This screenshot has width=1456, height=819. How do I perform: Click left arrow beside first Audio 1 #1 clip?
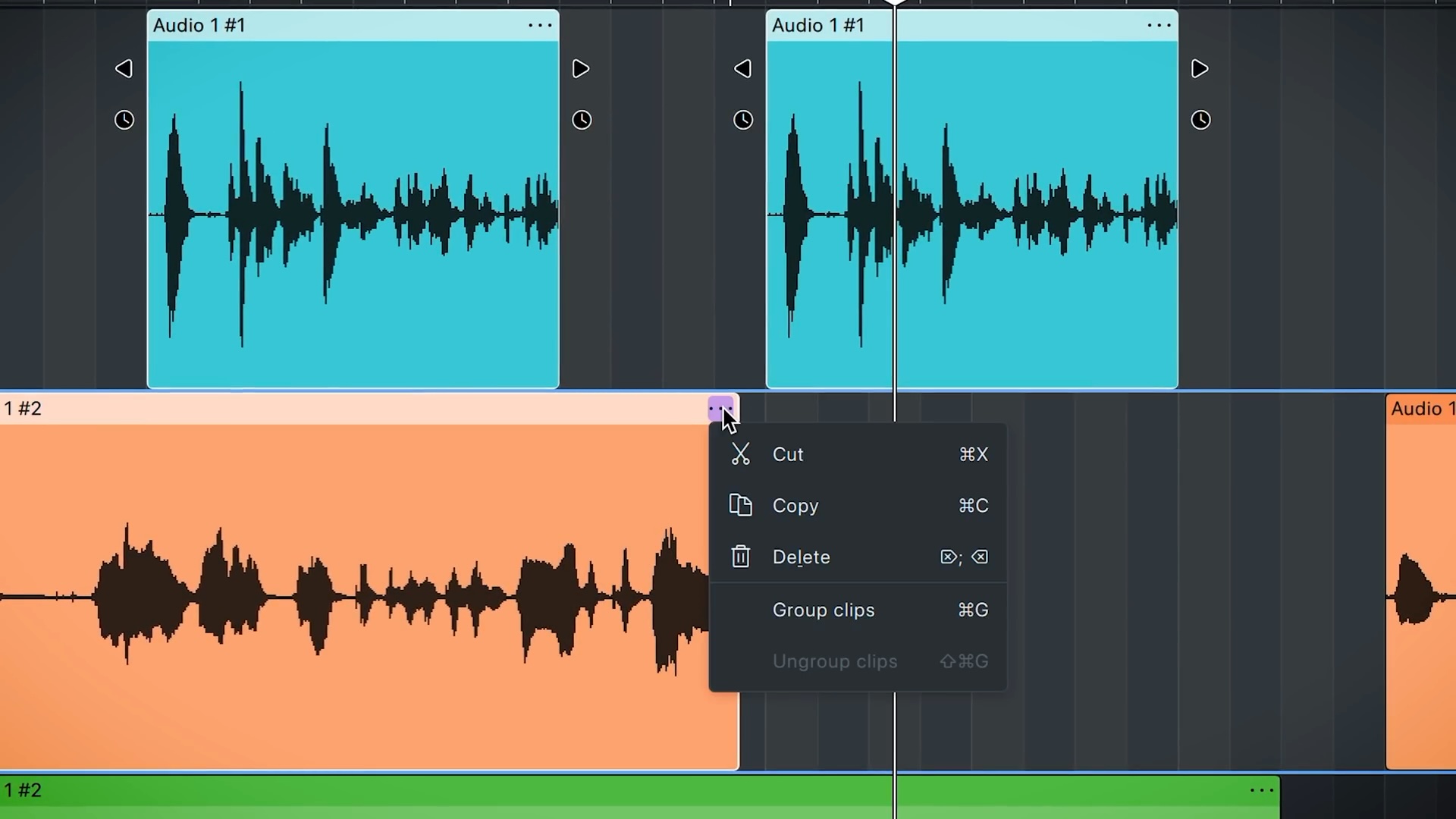(124, 69)
